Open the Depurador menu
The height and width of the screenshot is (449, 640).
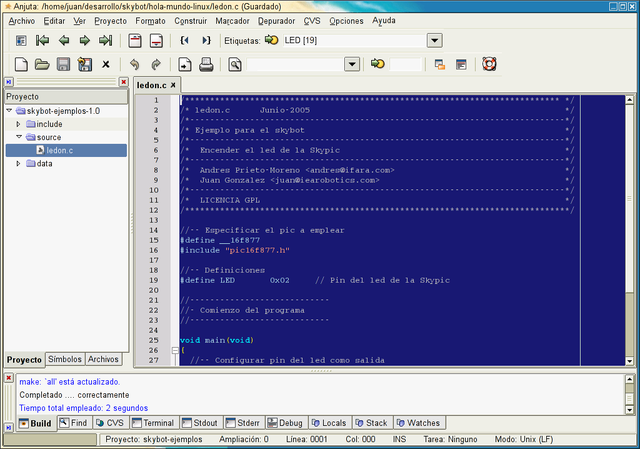276,21
